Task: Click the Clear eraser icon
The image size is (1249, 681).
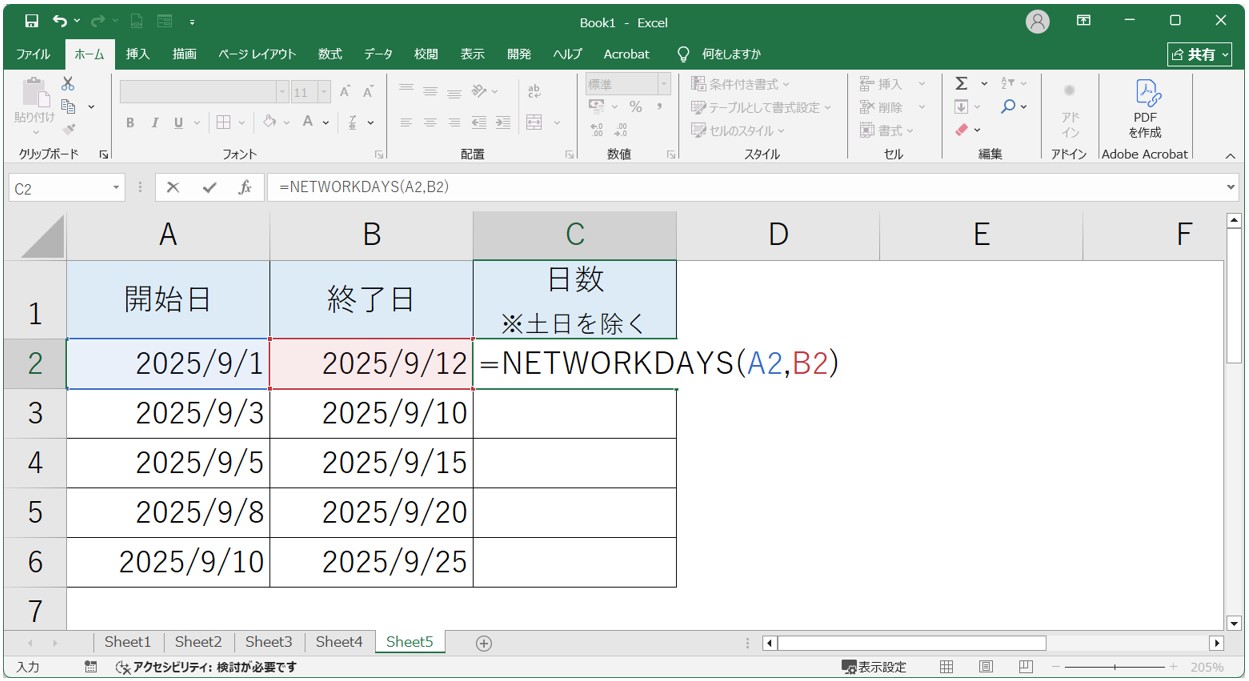Action: [961, 130]
